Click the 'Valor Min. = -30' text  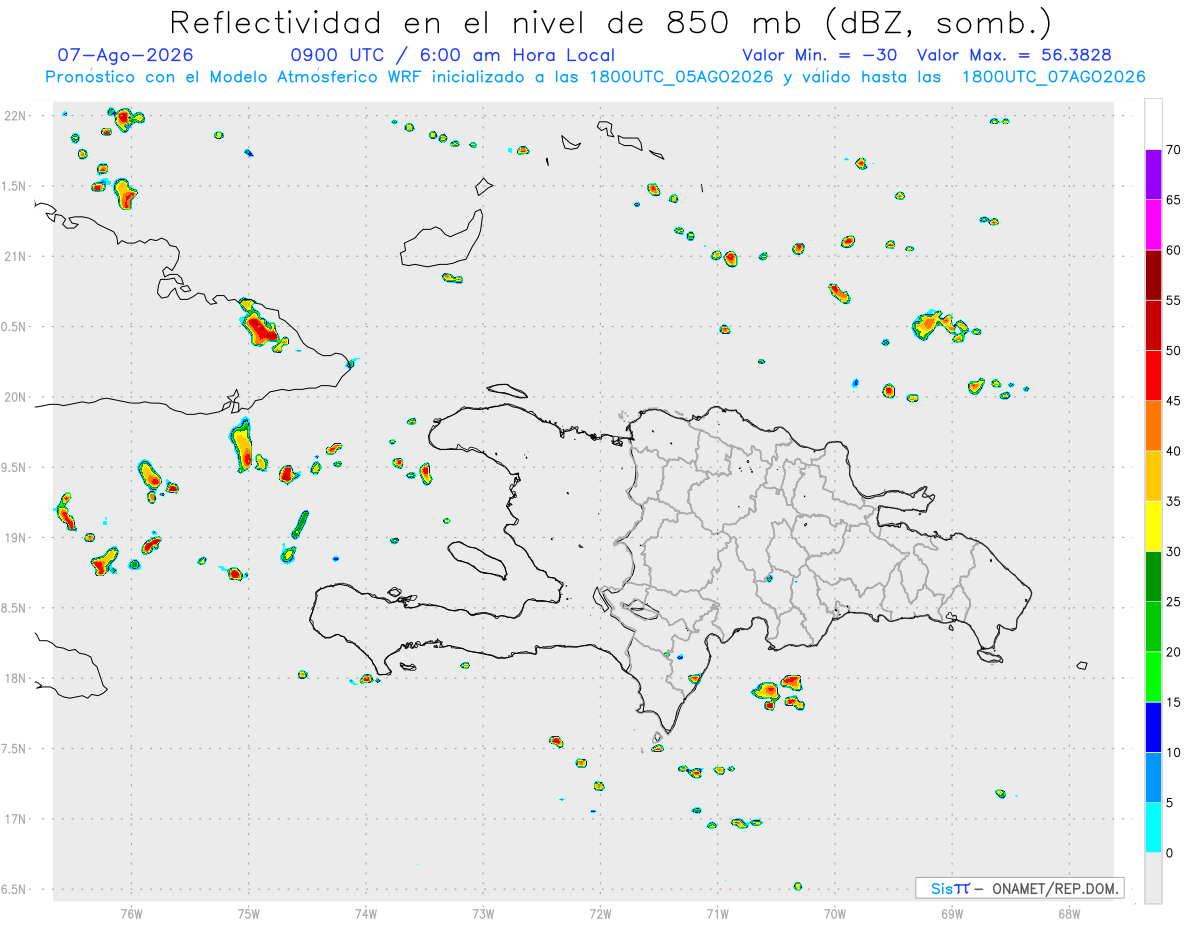[x=822, y=55]
